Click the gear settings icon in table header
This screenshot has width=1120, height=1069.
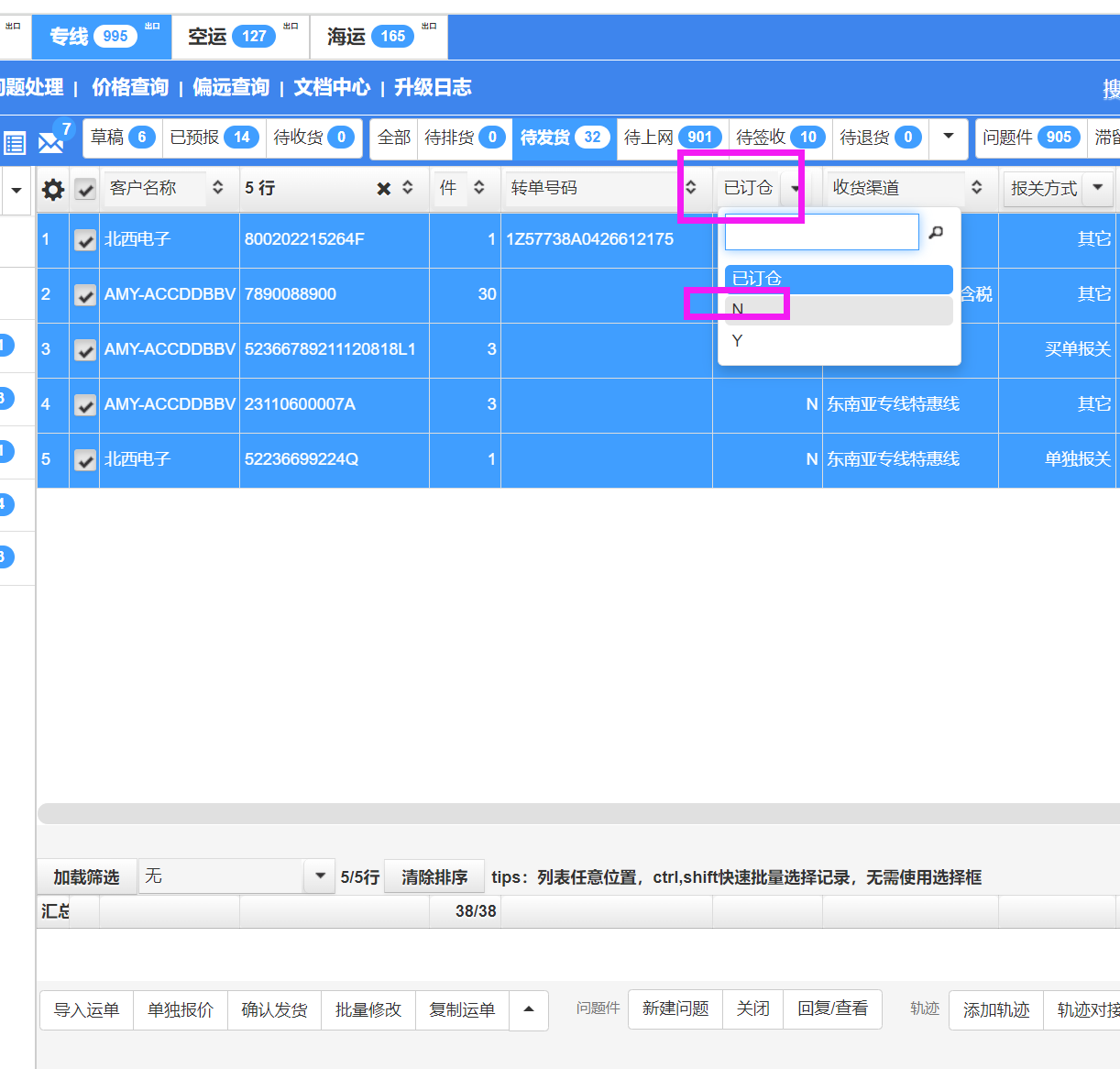coord(53,190)
